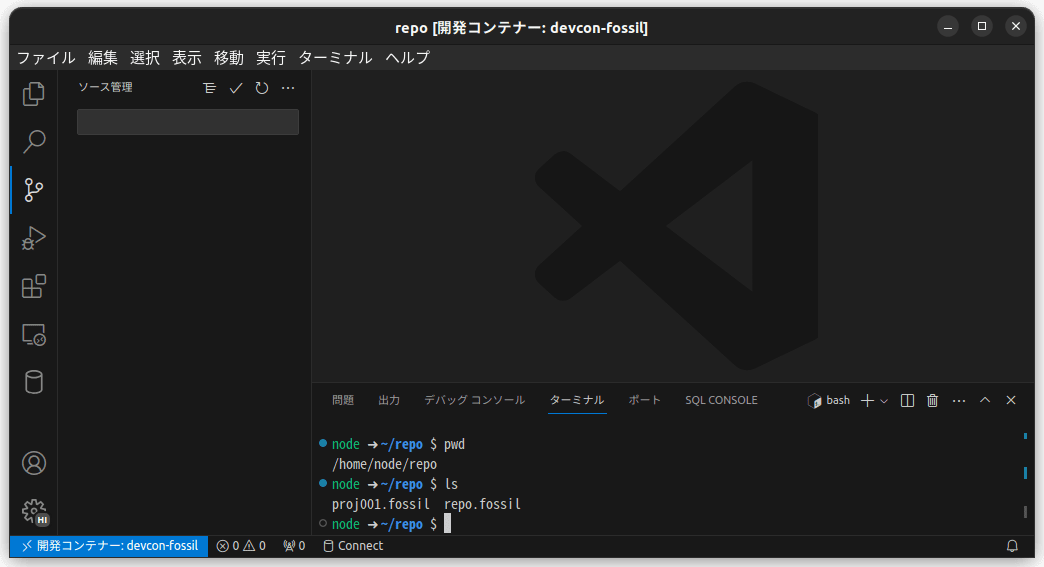
Task: Open the 選択 menu
Action: (x=144, y=58)
